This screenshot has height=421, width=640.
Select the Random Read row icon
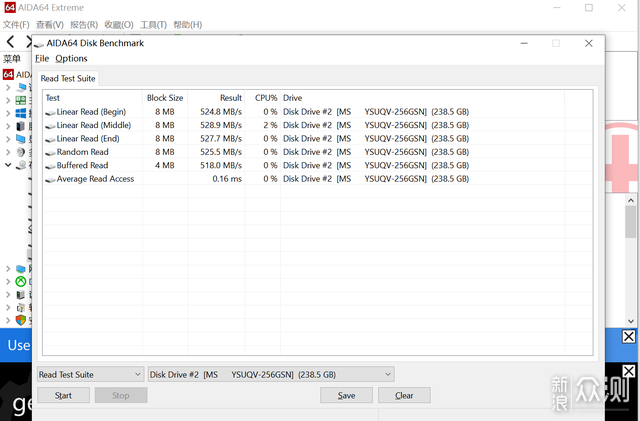[x=51, y=153]
